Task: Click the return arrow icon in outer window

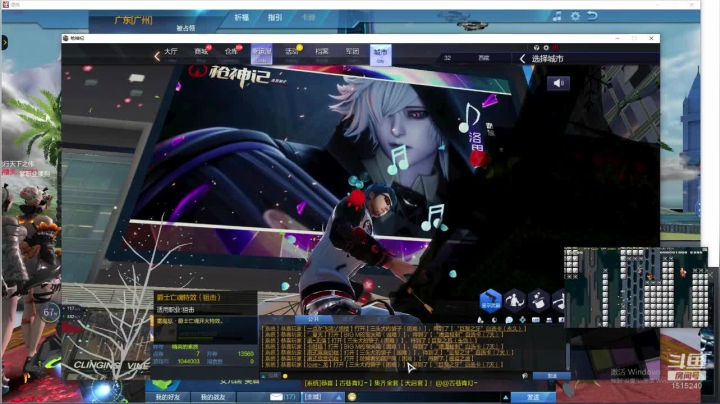Action: [x=592, y=16]
